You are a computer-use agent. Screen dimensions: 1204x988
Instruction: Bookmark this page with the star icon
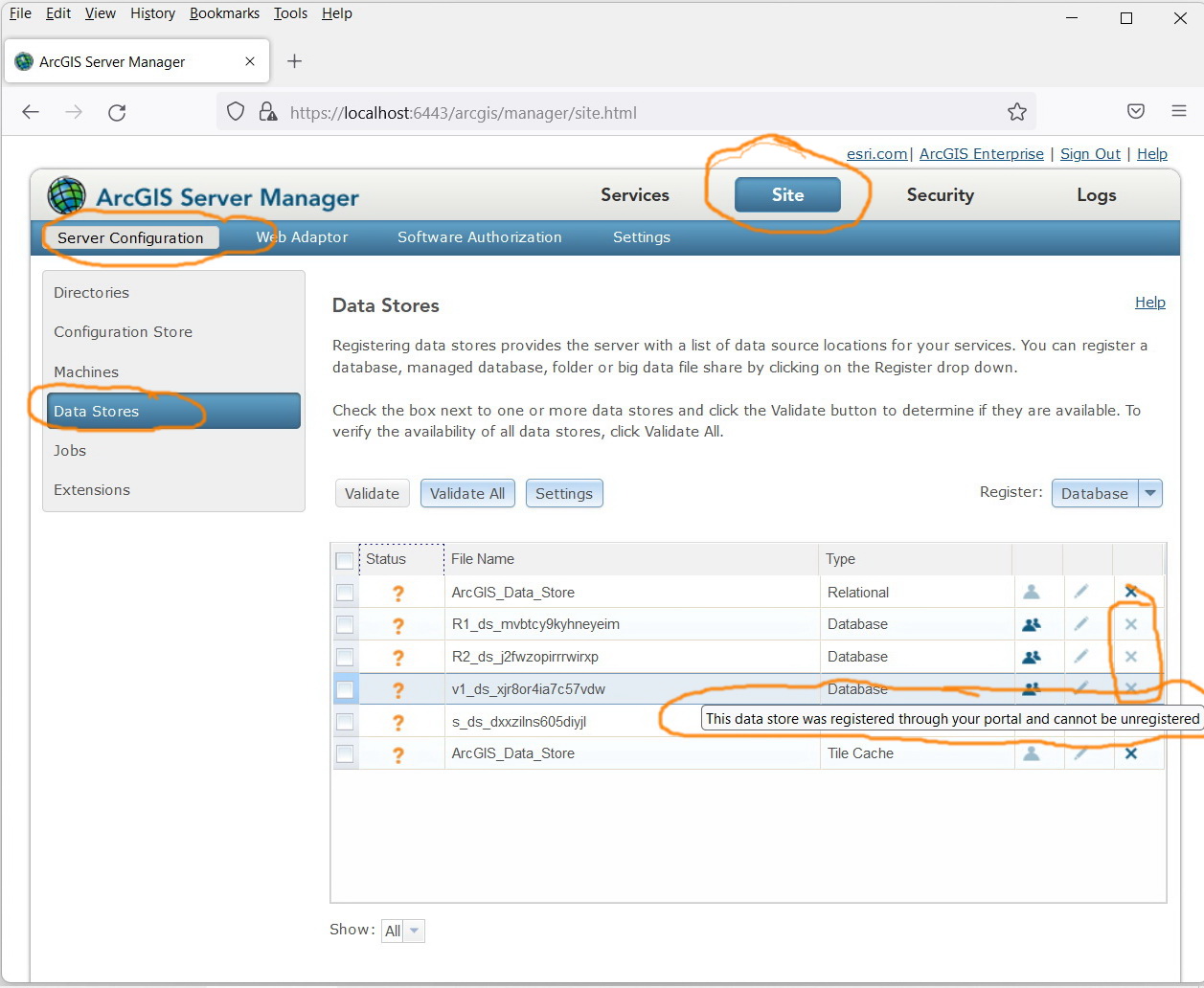point(1017,112)
